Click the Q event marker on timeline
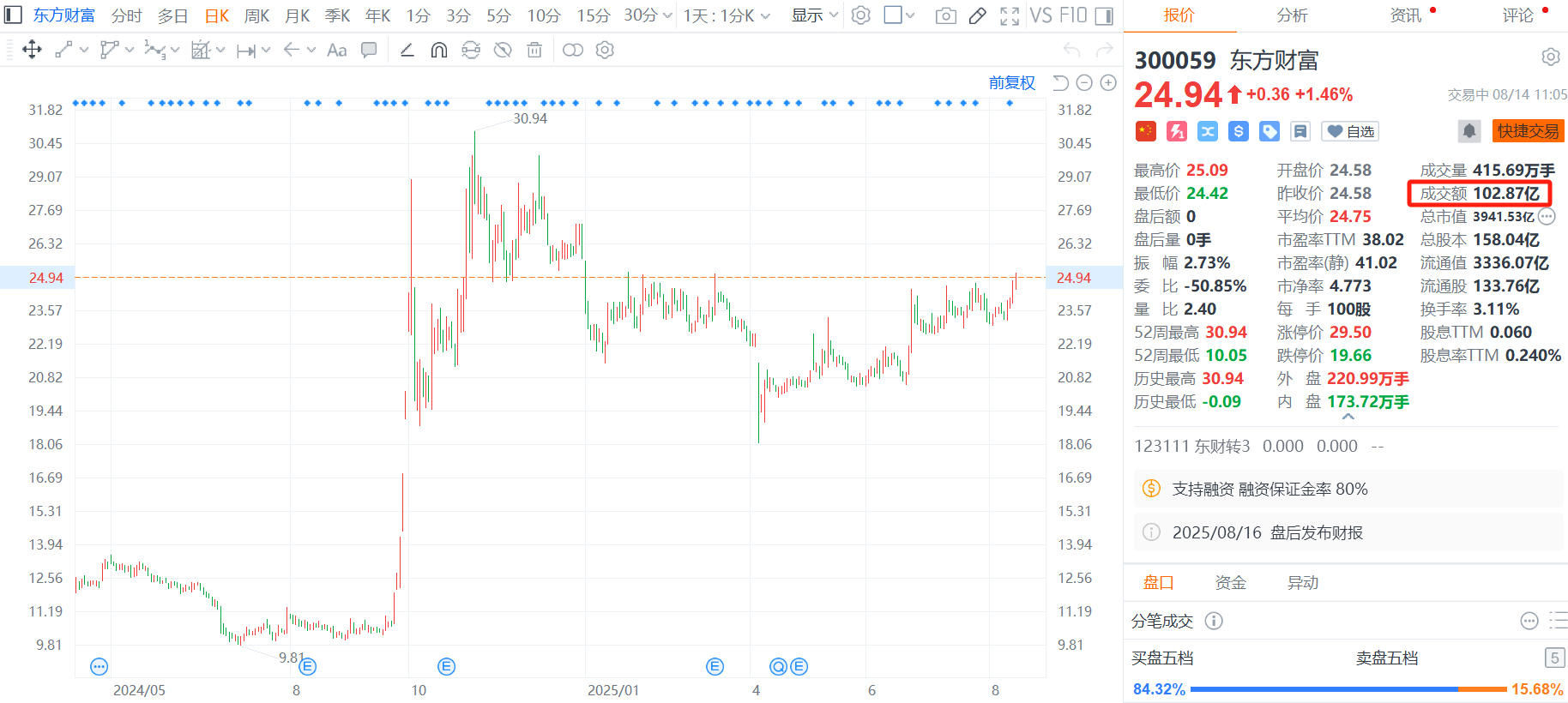 [778, 666]
